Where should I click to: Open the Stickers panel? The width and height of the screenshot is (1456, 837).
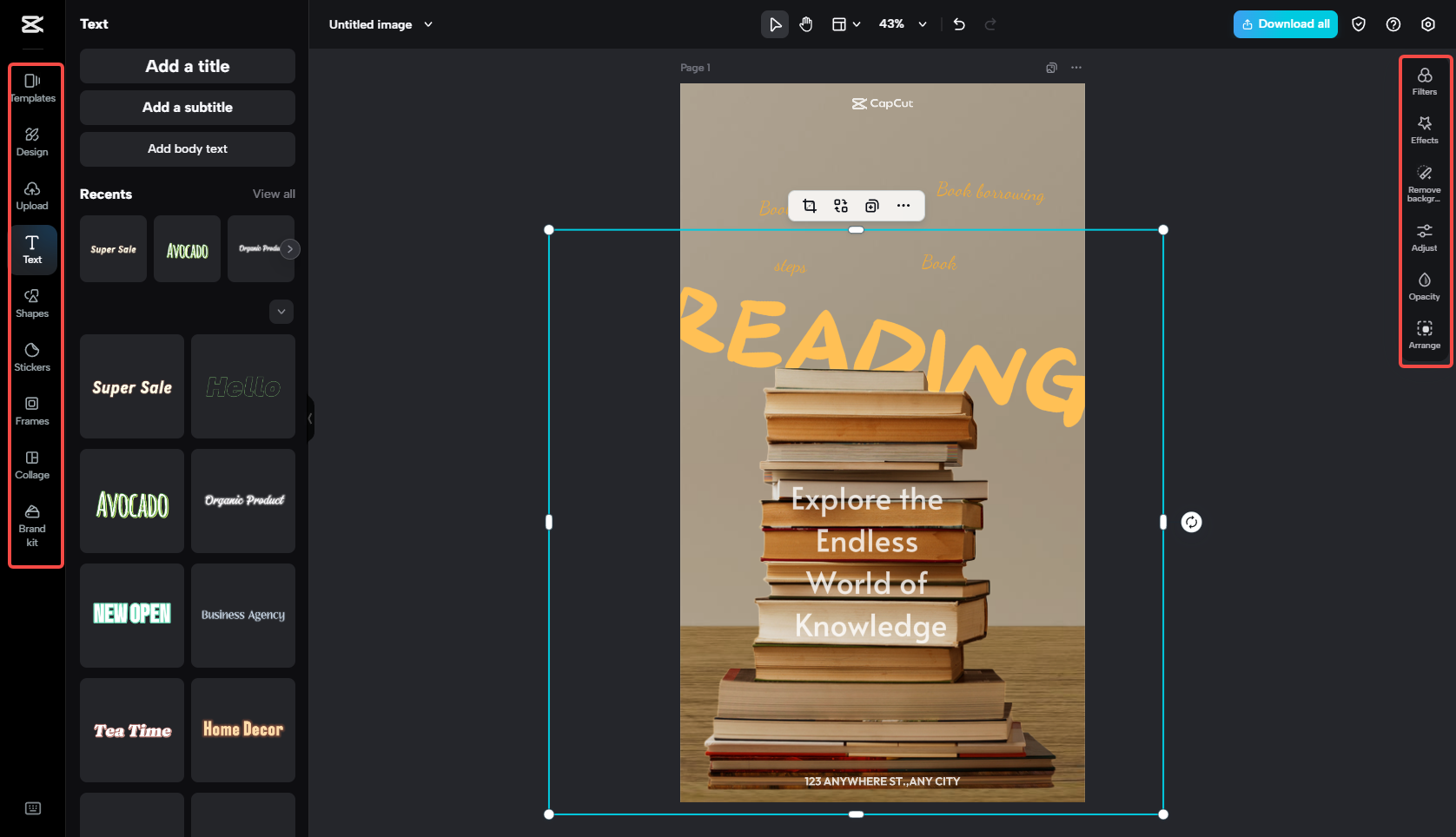(x=32, y=358)
